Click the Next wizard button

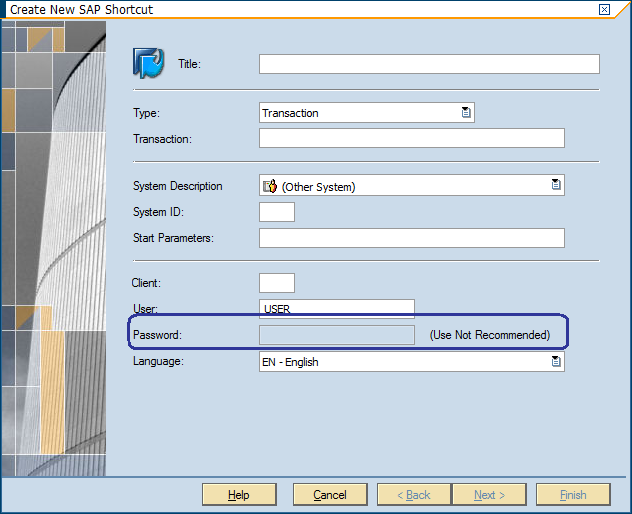tap(489, 495)
